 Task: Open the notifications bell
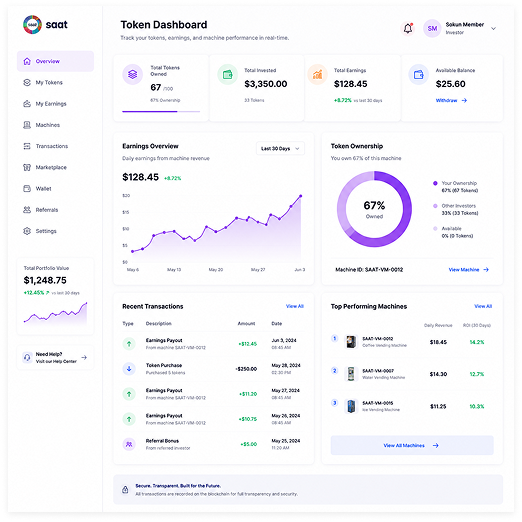(408, 28)
